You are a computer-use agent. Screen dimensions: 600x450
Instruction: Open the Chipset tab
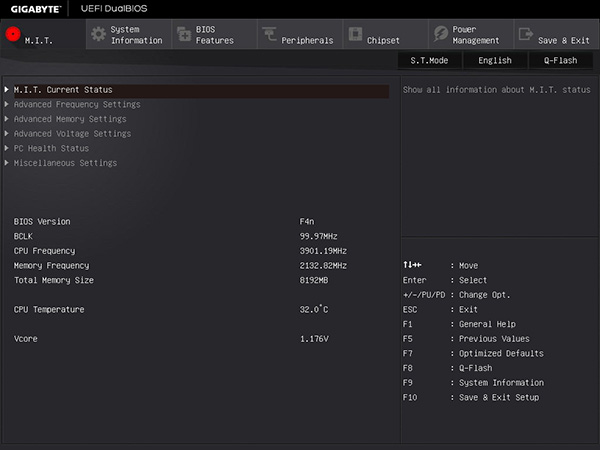click(x=386, y=34)
